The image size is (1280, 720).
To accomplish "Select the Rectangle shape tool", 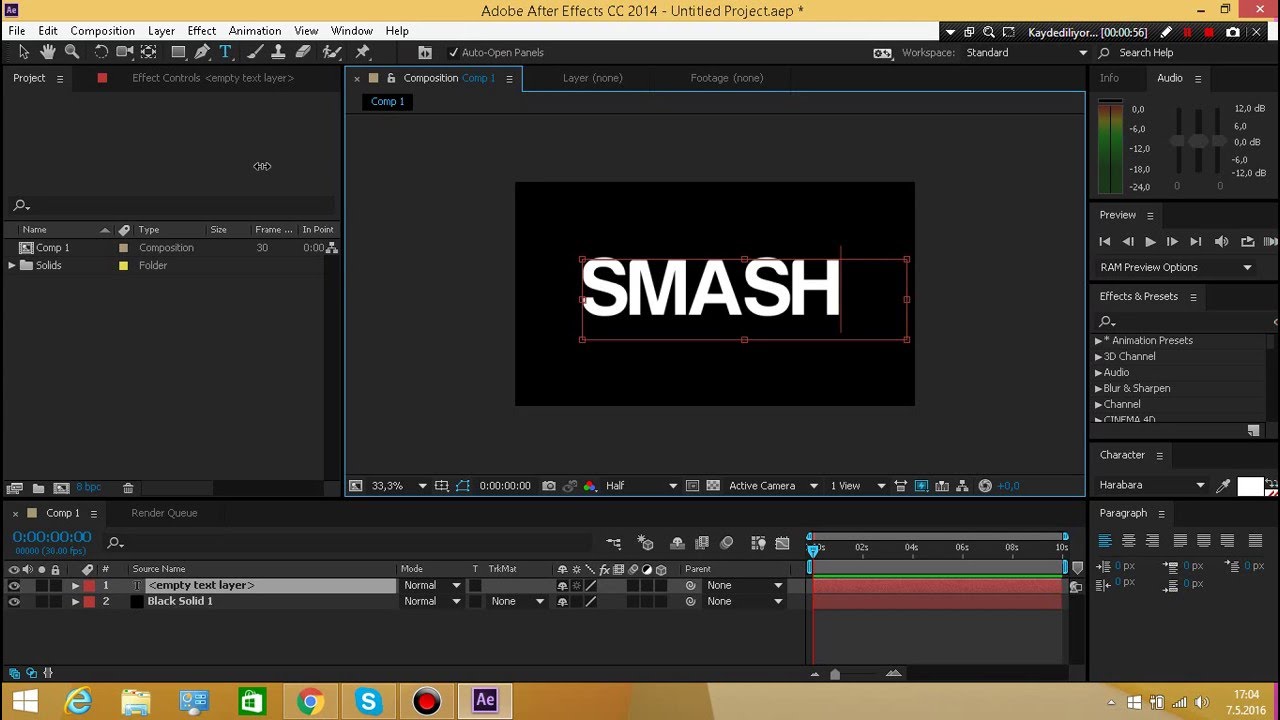I will click(x=178, y=52).
